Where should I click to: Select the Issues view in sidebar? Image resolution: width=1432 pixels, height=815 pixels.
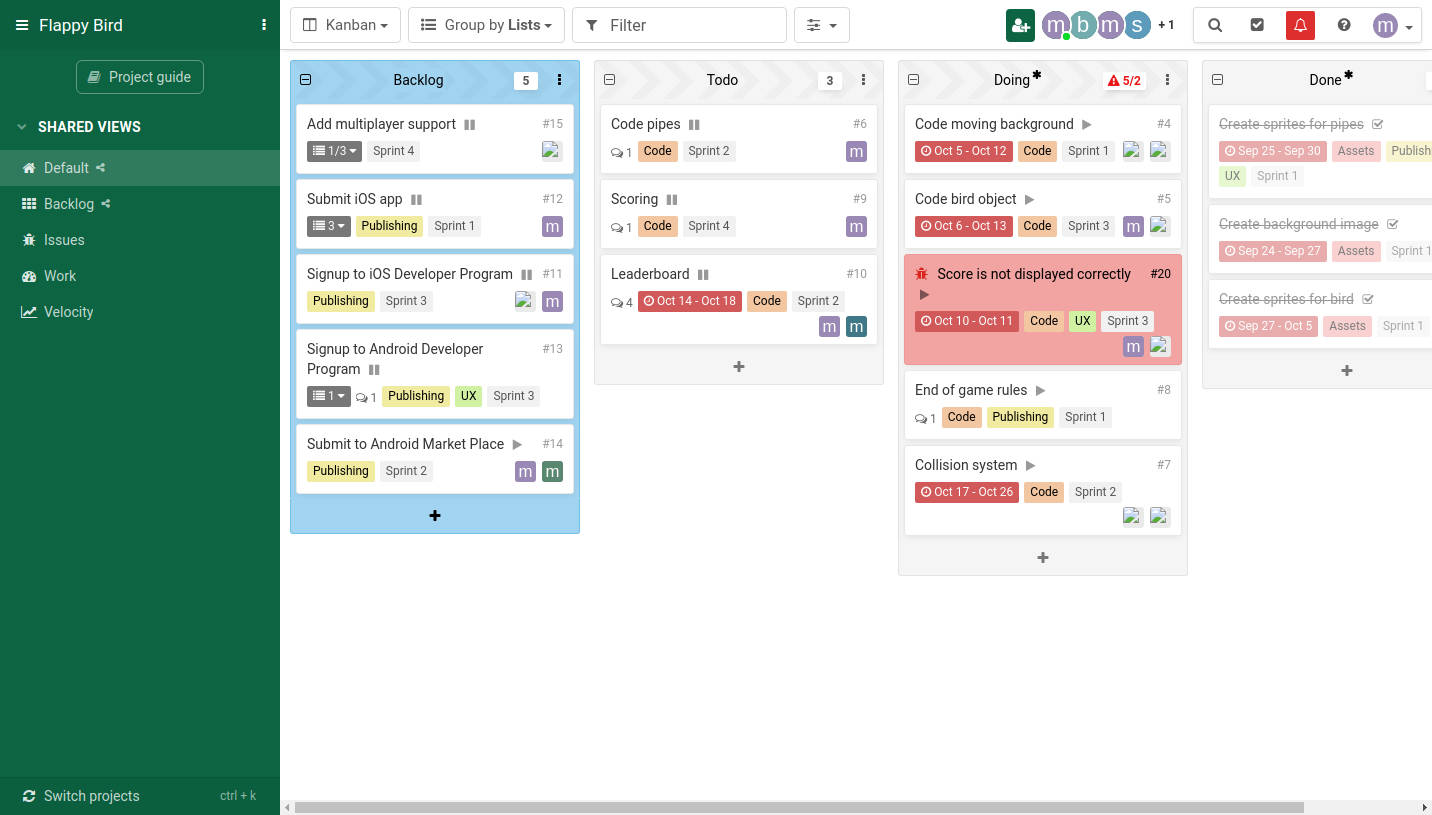[64, 240]
